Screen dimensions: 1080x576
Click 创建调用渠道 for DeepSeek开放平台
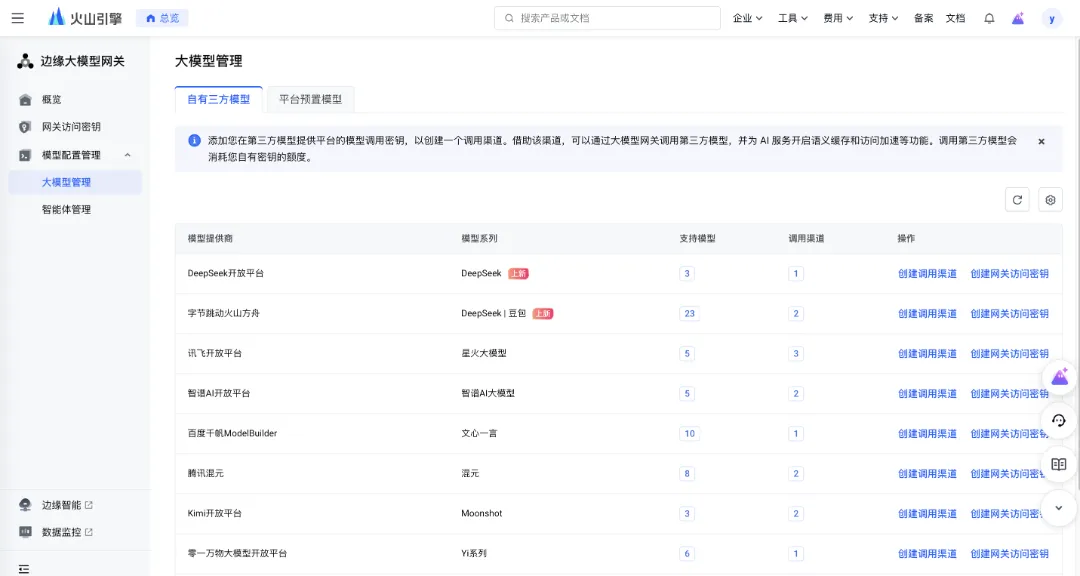tap(927, 273)
